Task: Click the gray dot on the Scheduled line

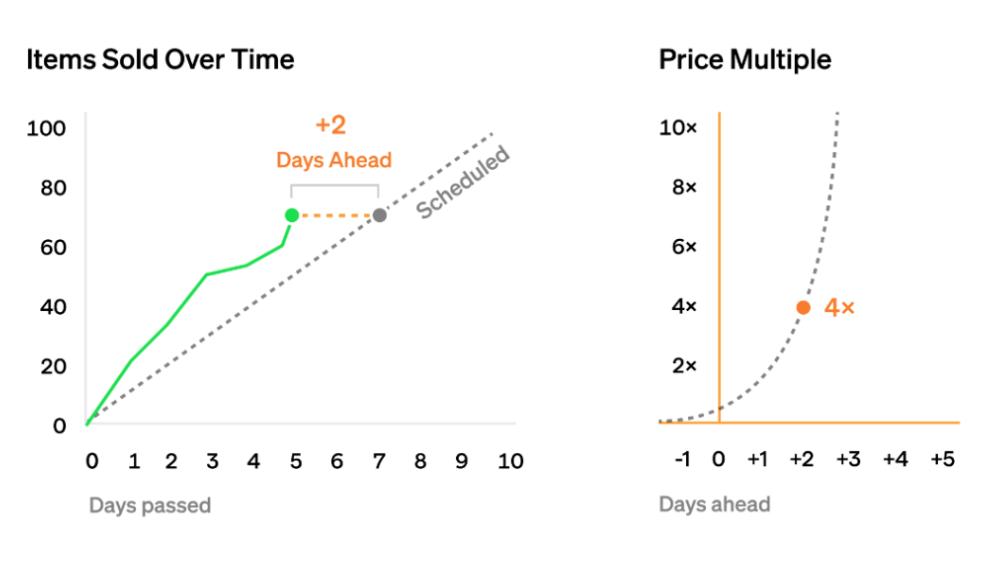Action: click(x=380, y=215)
